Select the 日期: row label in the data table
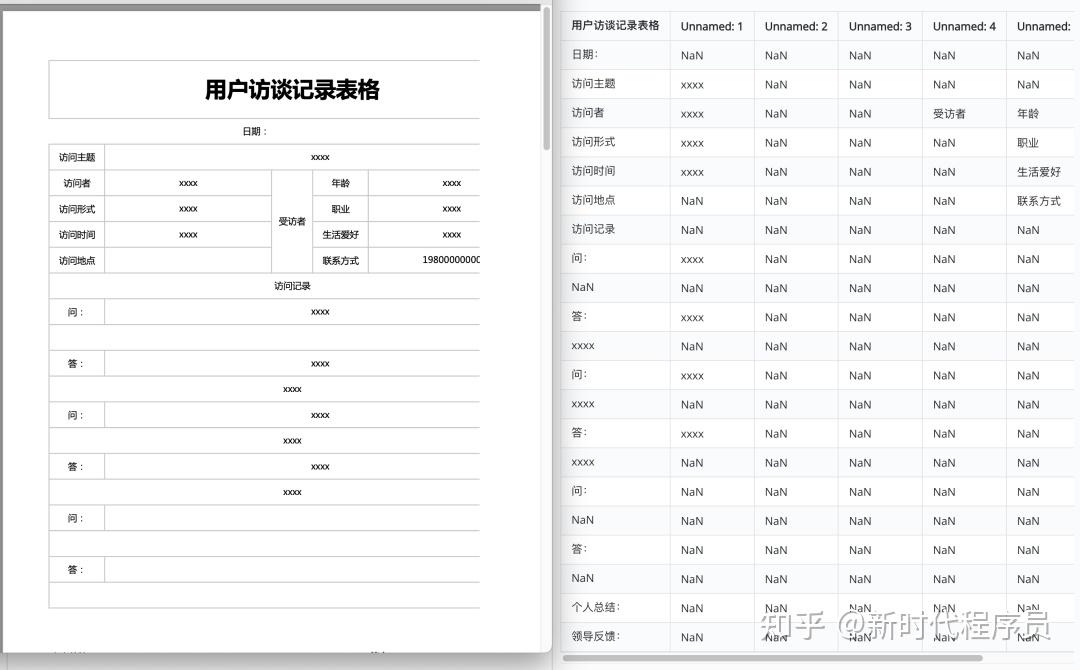This screenshot has width=1080, height=670. click(x=585, y=55)
